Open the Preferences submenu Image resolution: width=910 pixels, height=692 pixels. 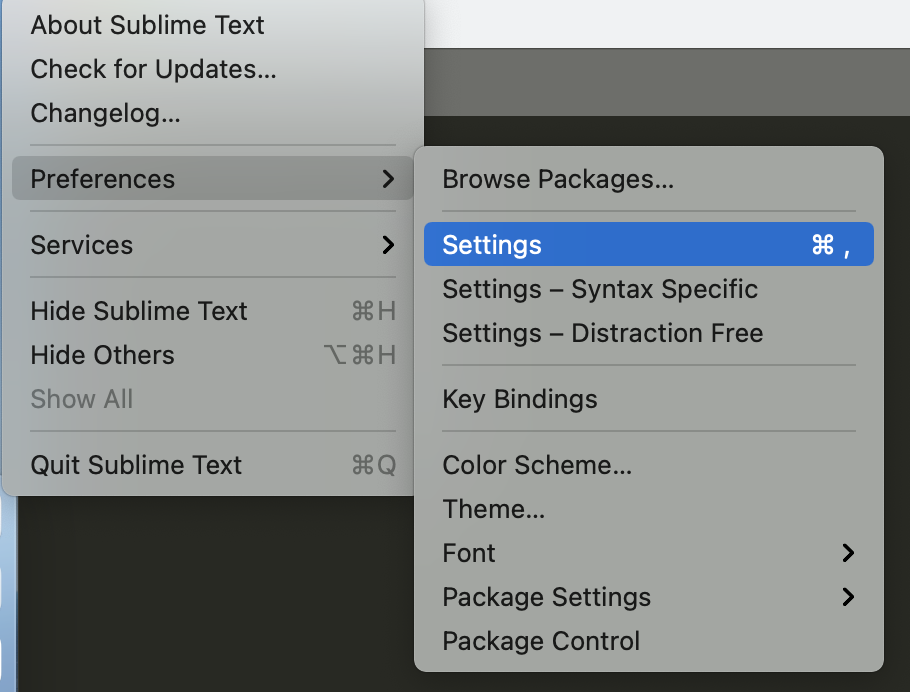(101, 178)
